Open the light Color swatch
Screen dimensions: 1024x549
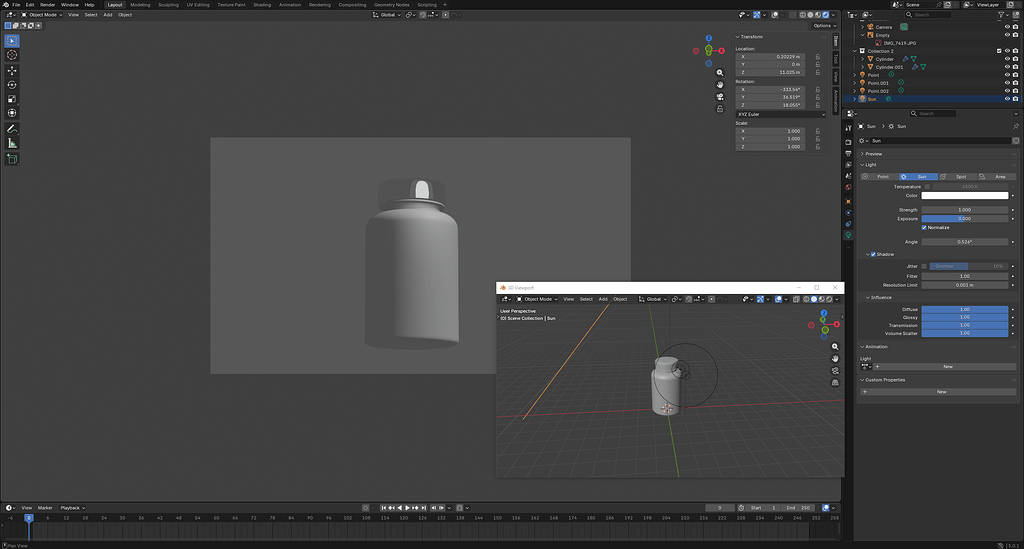pyautogui.click(x=965, y=196)
